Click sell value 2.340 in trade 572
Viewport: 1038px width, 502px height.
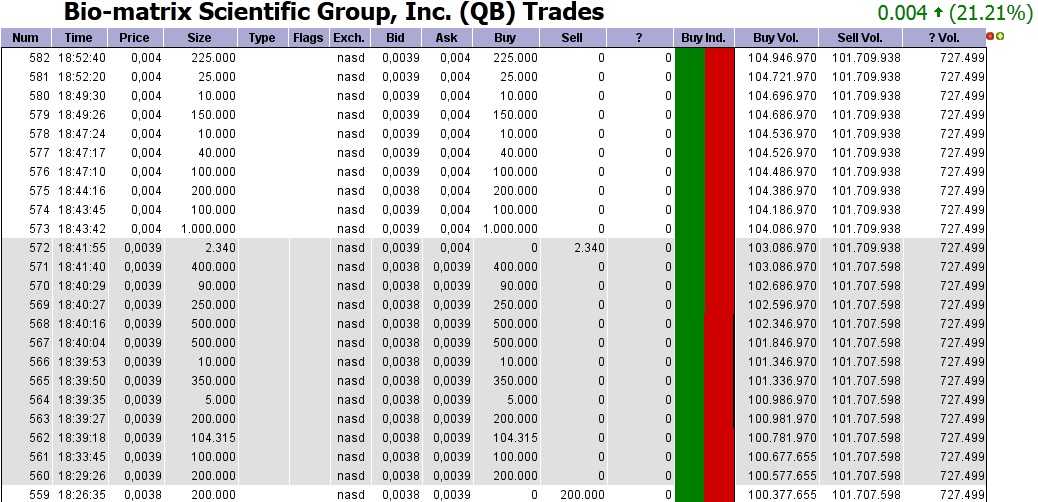pyautogui.click(x=589, y=248)
